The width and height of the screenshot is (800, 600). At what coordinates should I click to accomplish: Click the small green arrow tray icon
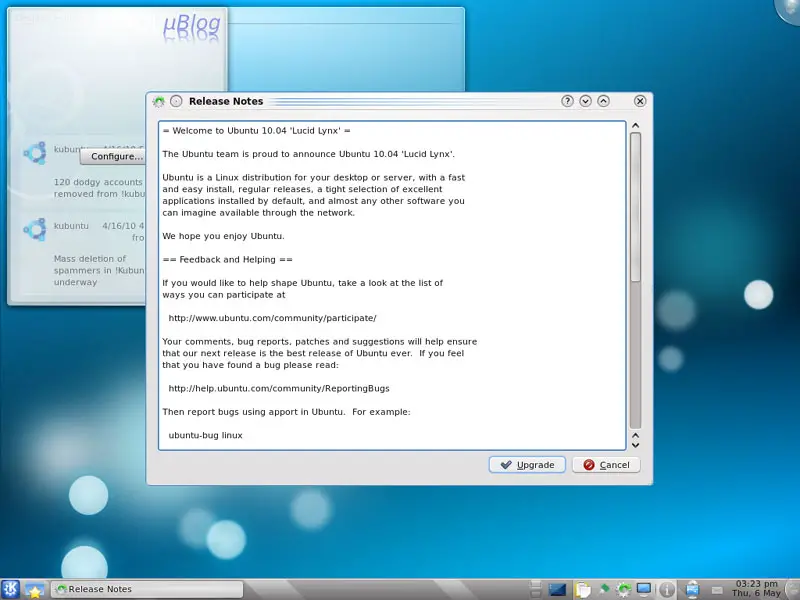click(x=605, y=588)
